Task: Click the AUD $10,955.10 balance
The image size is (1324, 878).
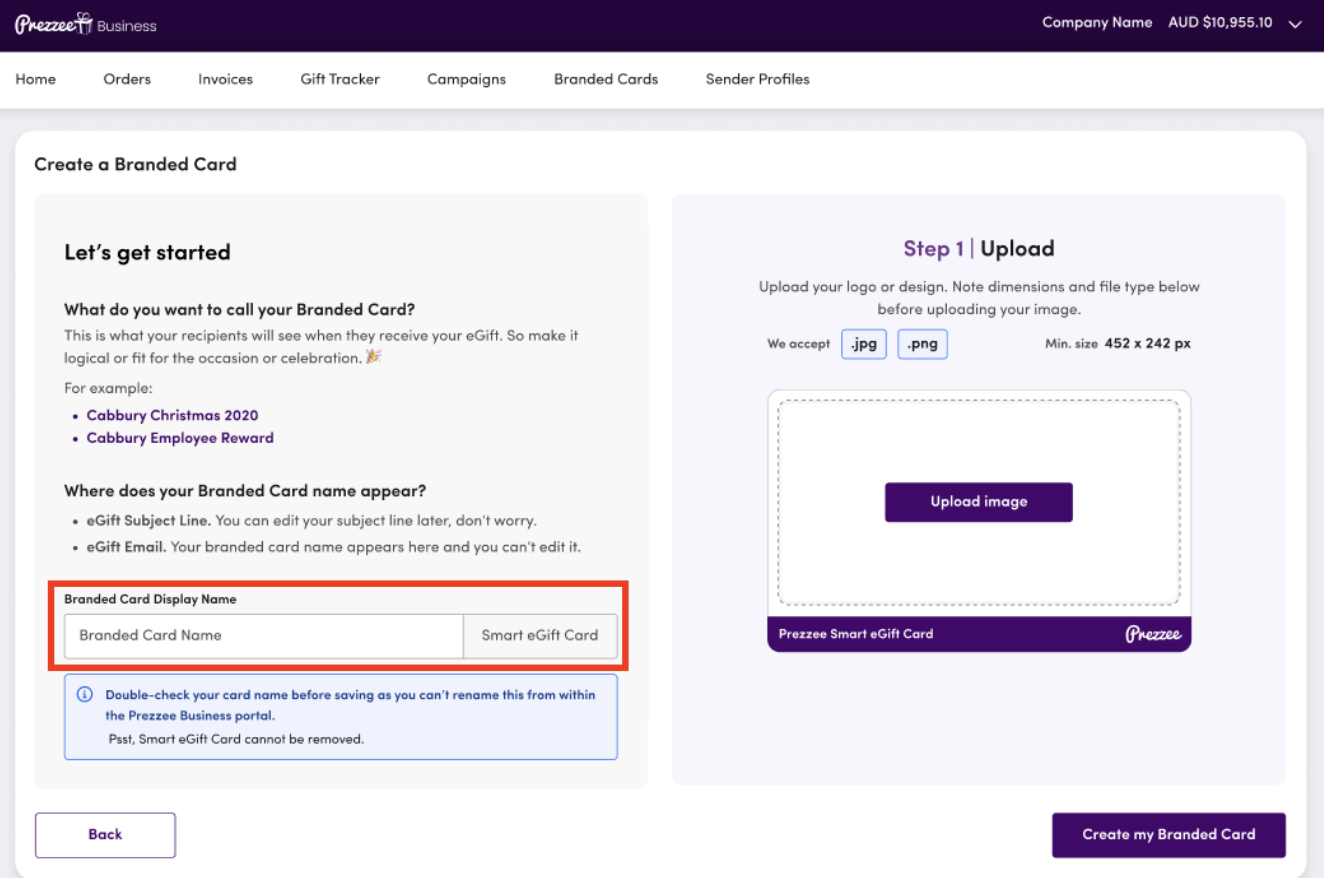Action: click(1220, 22)
